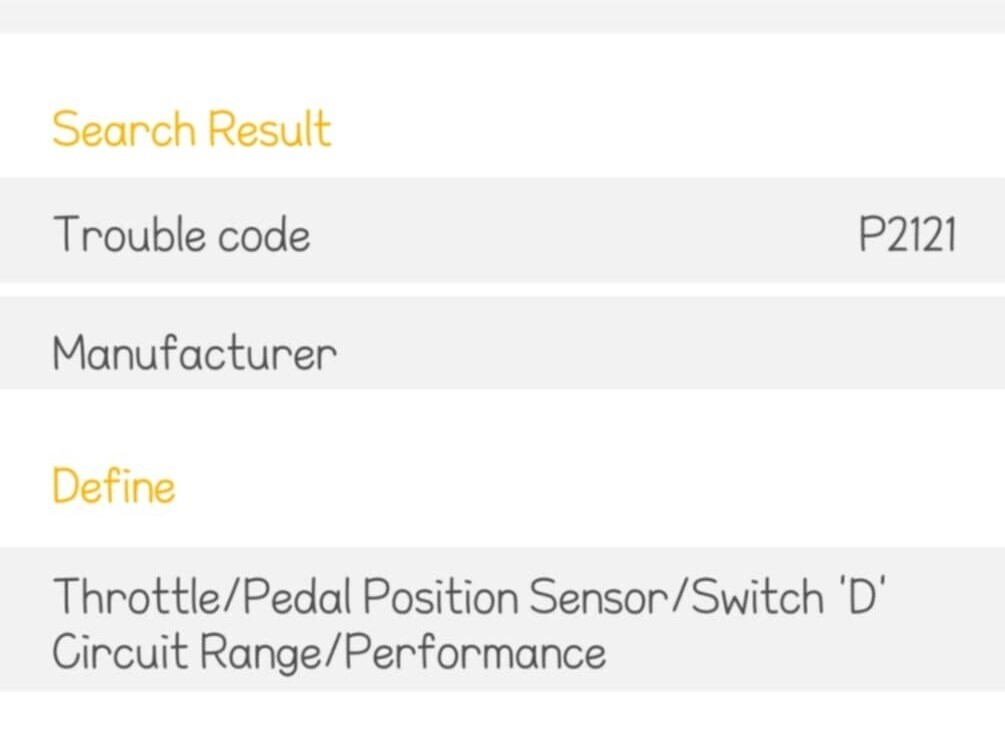Select the Manufacturer label
The height and width of the screenshot is (754, 1005).
click(x=195, y=353)
